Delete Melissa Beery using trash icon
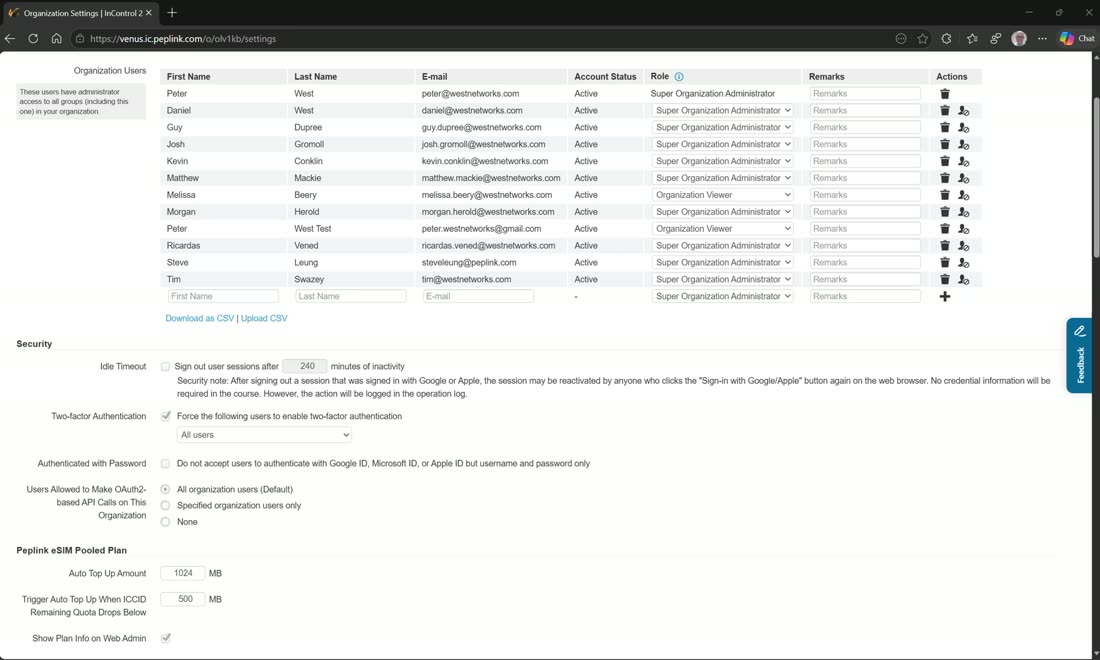This screenshot has width=1100, height=660. click(x=944, y=195)
